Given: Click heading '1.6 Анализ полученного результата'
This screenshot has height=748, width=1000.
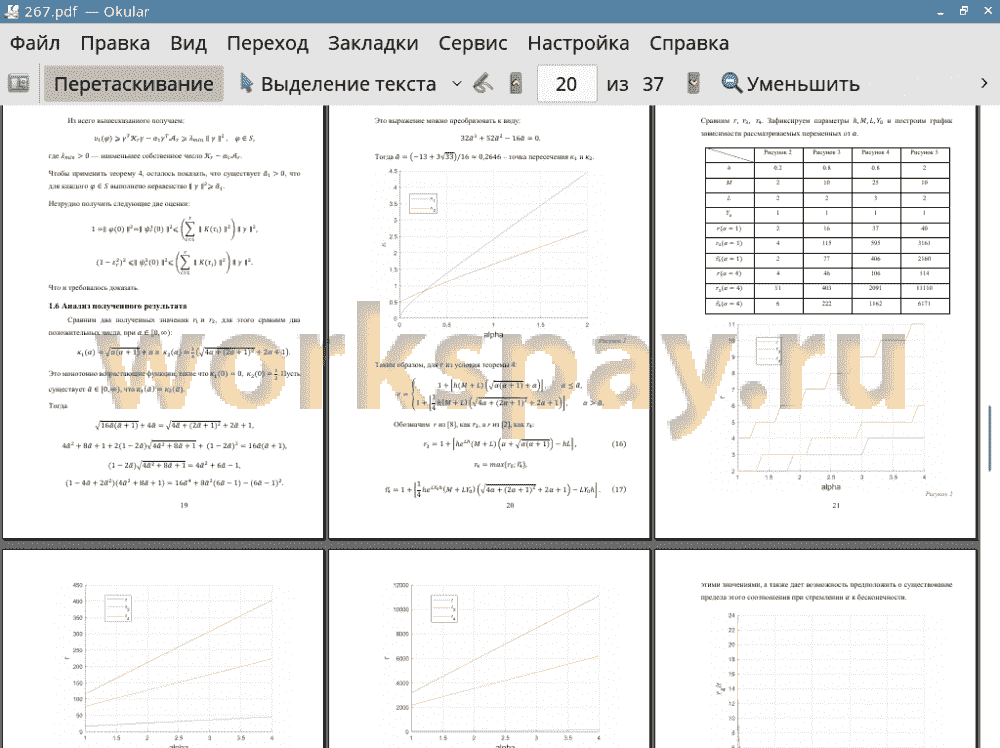Looking at the screenshot, I should click(117, 306).
